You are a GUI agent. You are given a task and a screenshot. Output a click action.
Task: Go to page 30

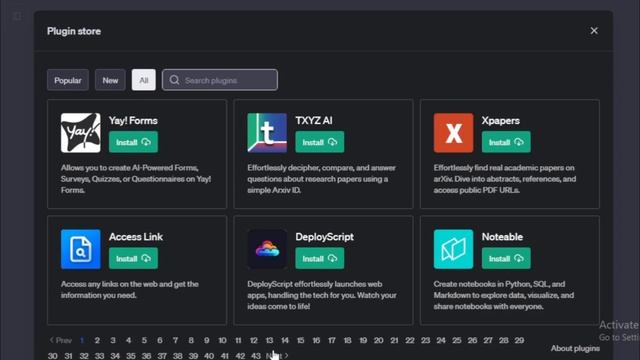(x=53, y=356)
